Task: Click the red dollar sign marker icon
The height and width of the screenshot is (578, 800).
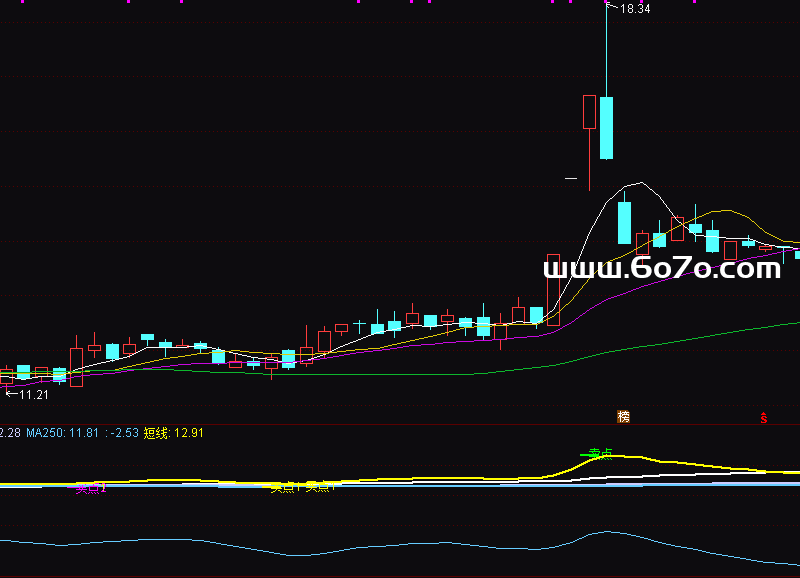Action: (x=764, y=417)
